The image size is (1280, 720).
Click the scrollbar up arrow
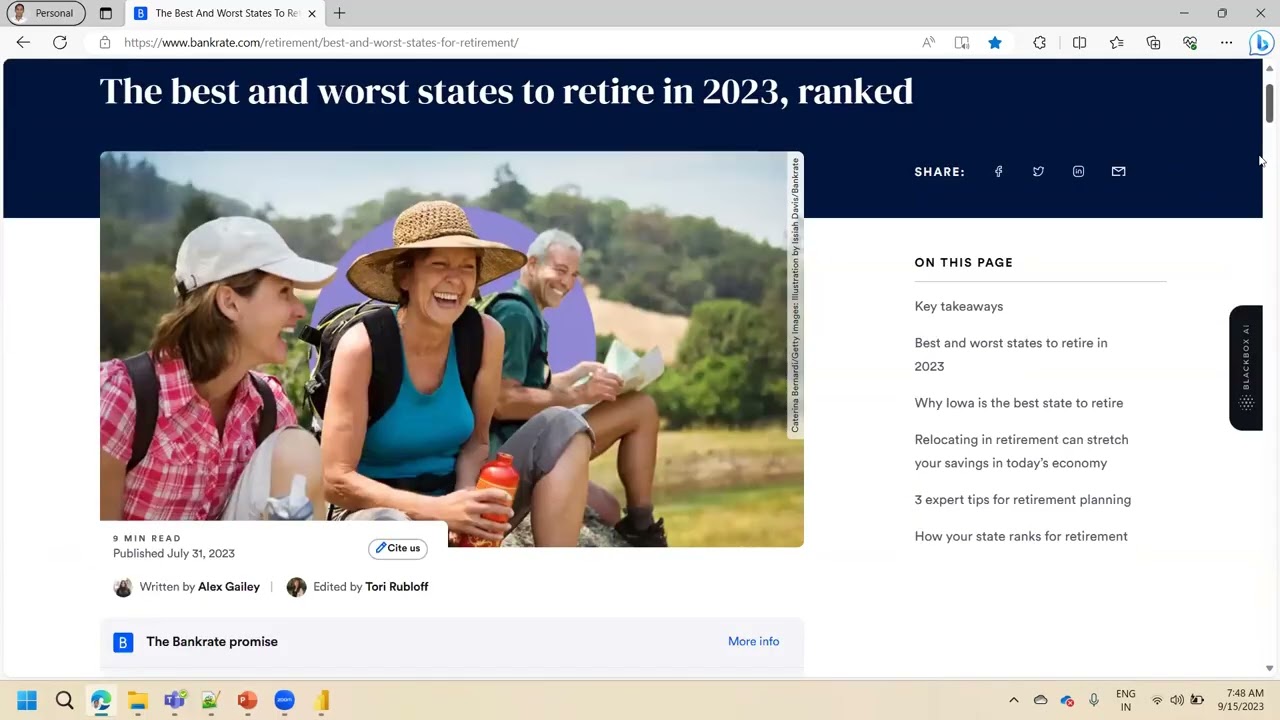1270,68
